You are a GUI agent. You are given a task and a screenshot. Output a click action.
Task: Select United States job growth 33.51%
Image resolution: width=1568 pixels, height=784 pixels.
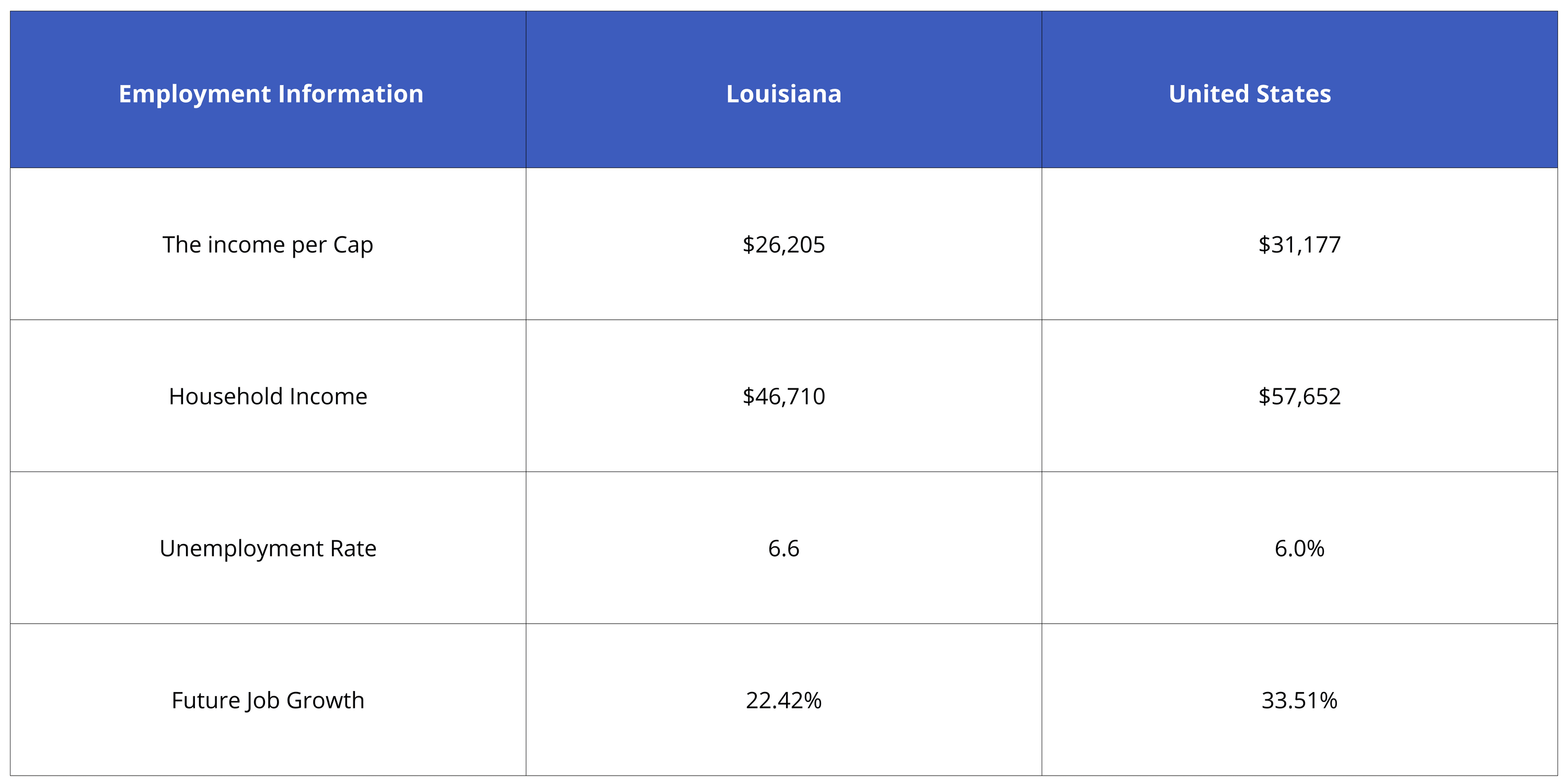(x=1299, y=700)
